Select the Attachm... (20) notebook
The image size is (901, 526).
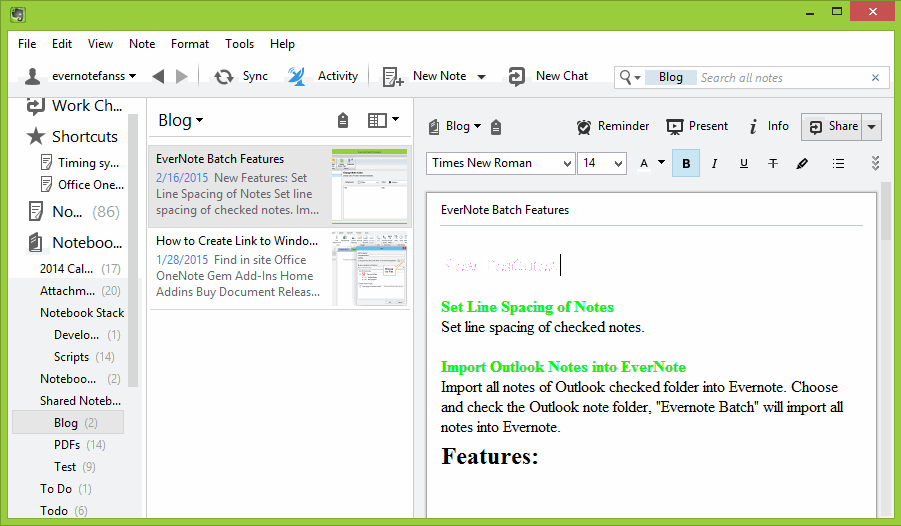point(80,291)
